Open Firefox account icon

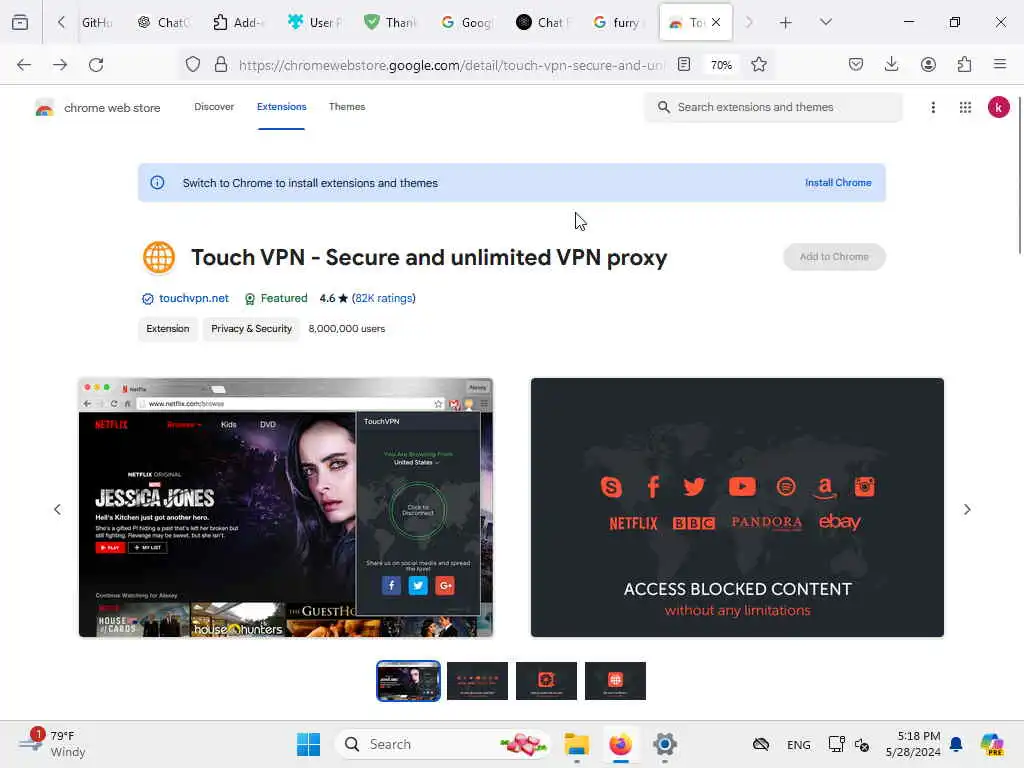pyautogui.click(x=928, y=65)
